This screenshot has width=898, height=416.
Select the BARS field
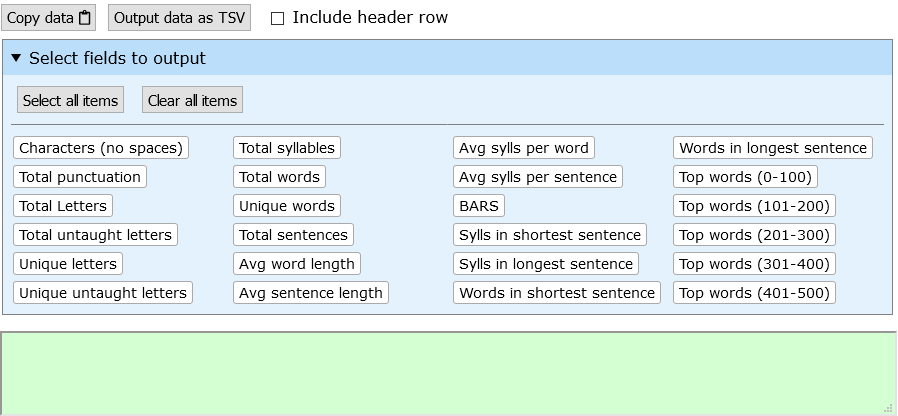coord(479,206)
